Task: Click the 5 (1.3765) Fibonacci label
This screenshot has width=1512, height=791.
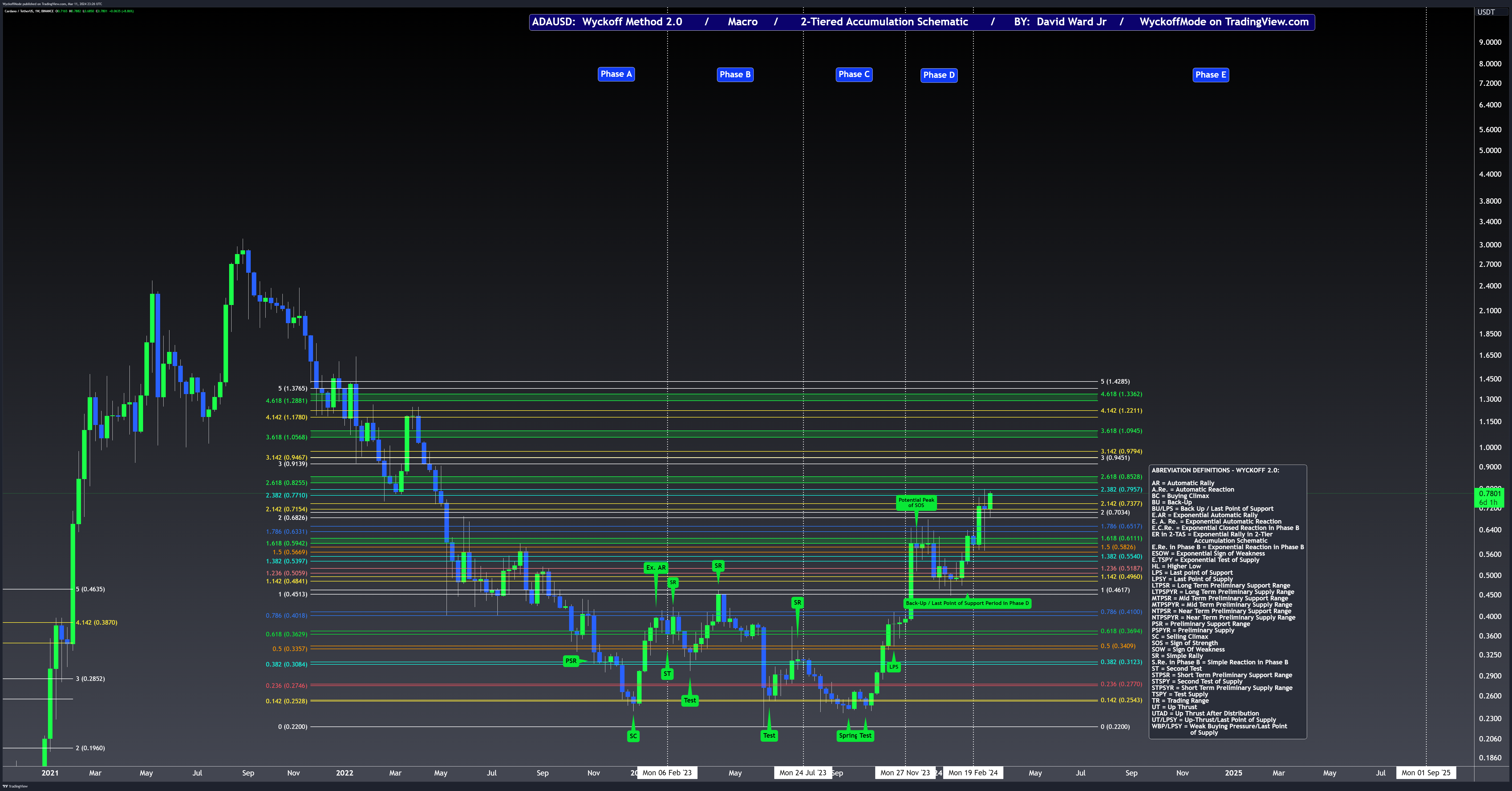Action: pyautogui.click(x=292, y=389)
